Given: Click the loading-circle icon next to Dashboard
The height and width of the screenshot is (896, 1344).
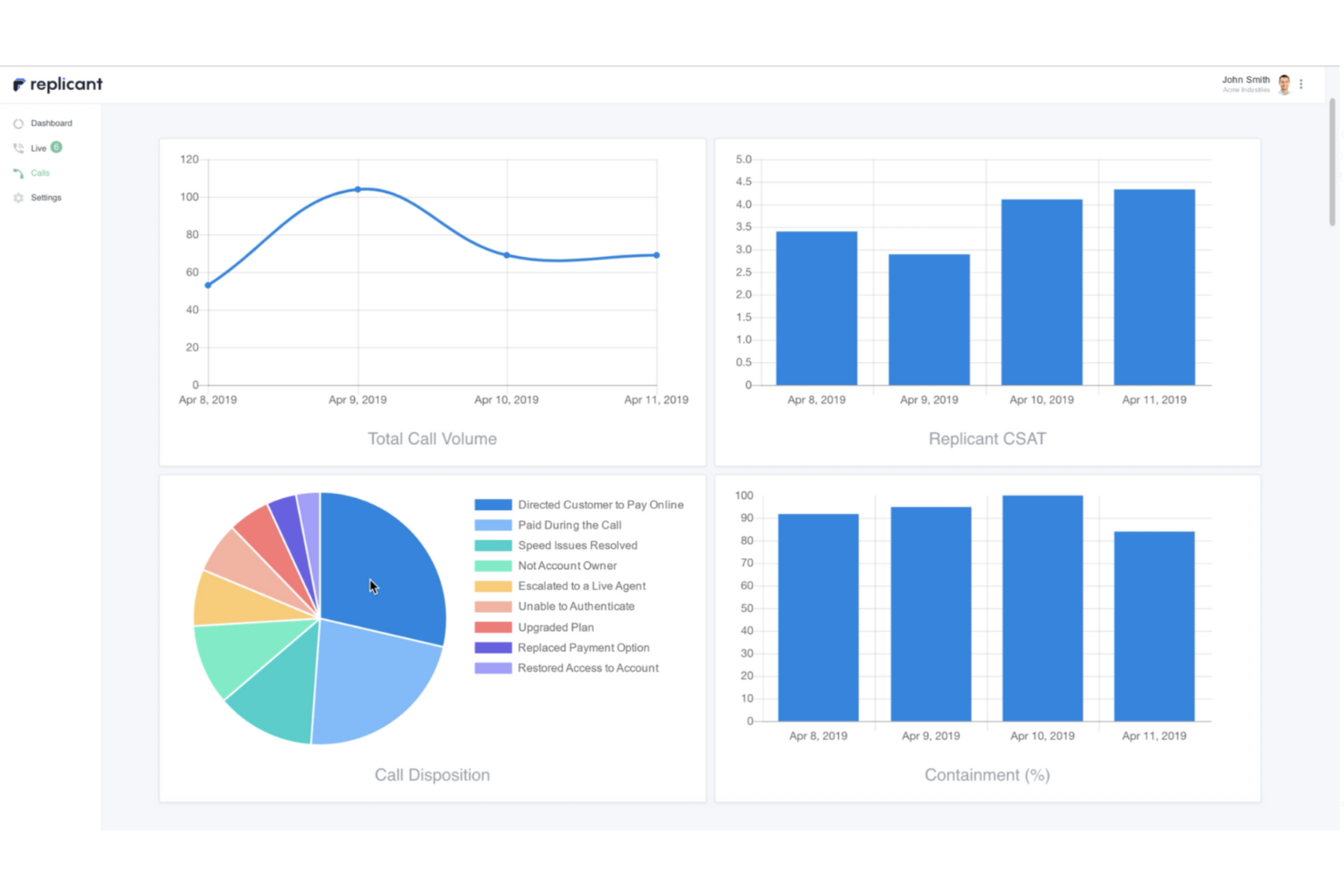Looking at the screenshot, I should pos(18,123).
